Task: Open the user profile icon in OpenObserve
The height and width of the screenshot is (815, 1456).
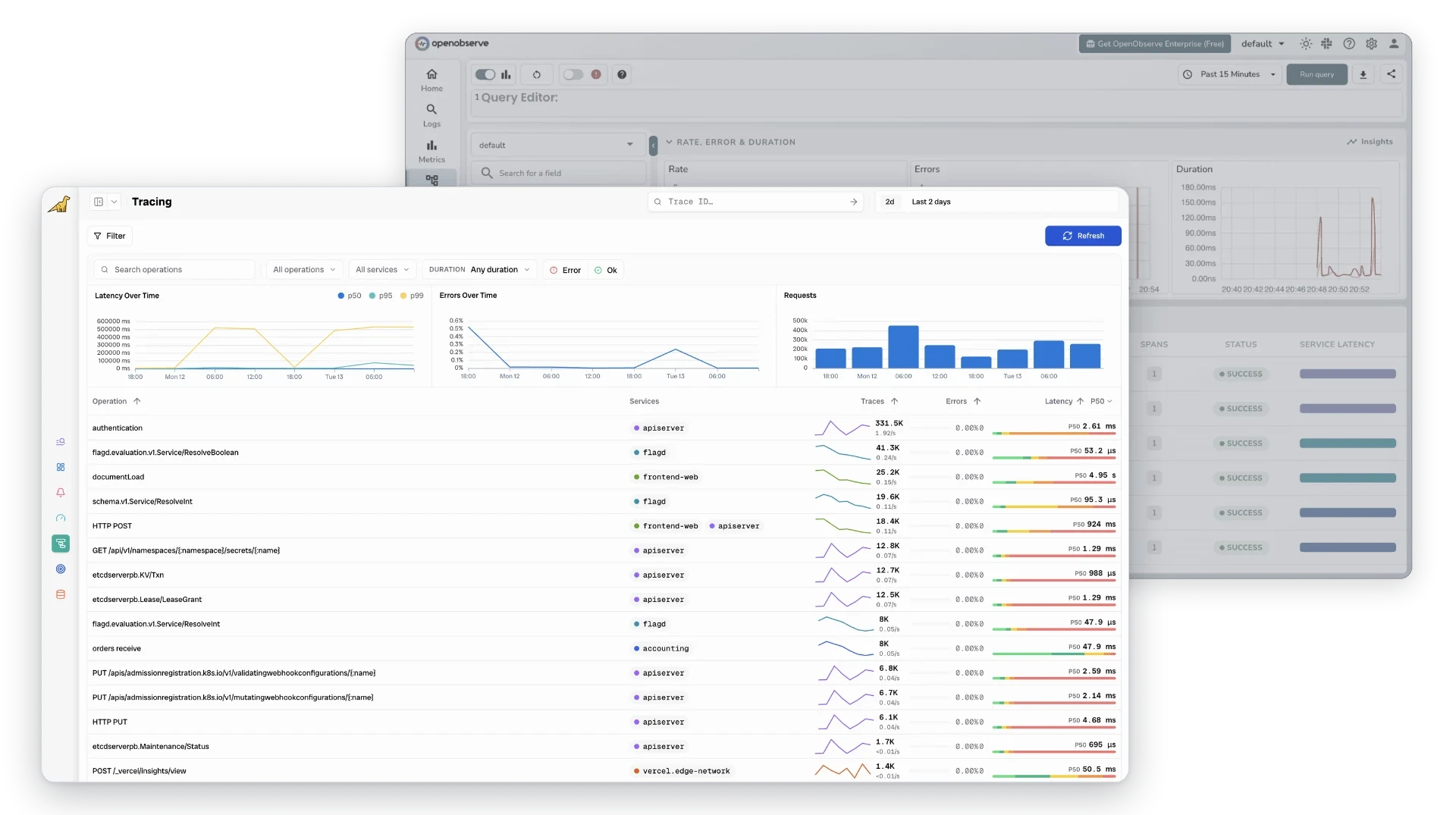Action: (1394, 44)
